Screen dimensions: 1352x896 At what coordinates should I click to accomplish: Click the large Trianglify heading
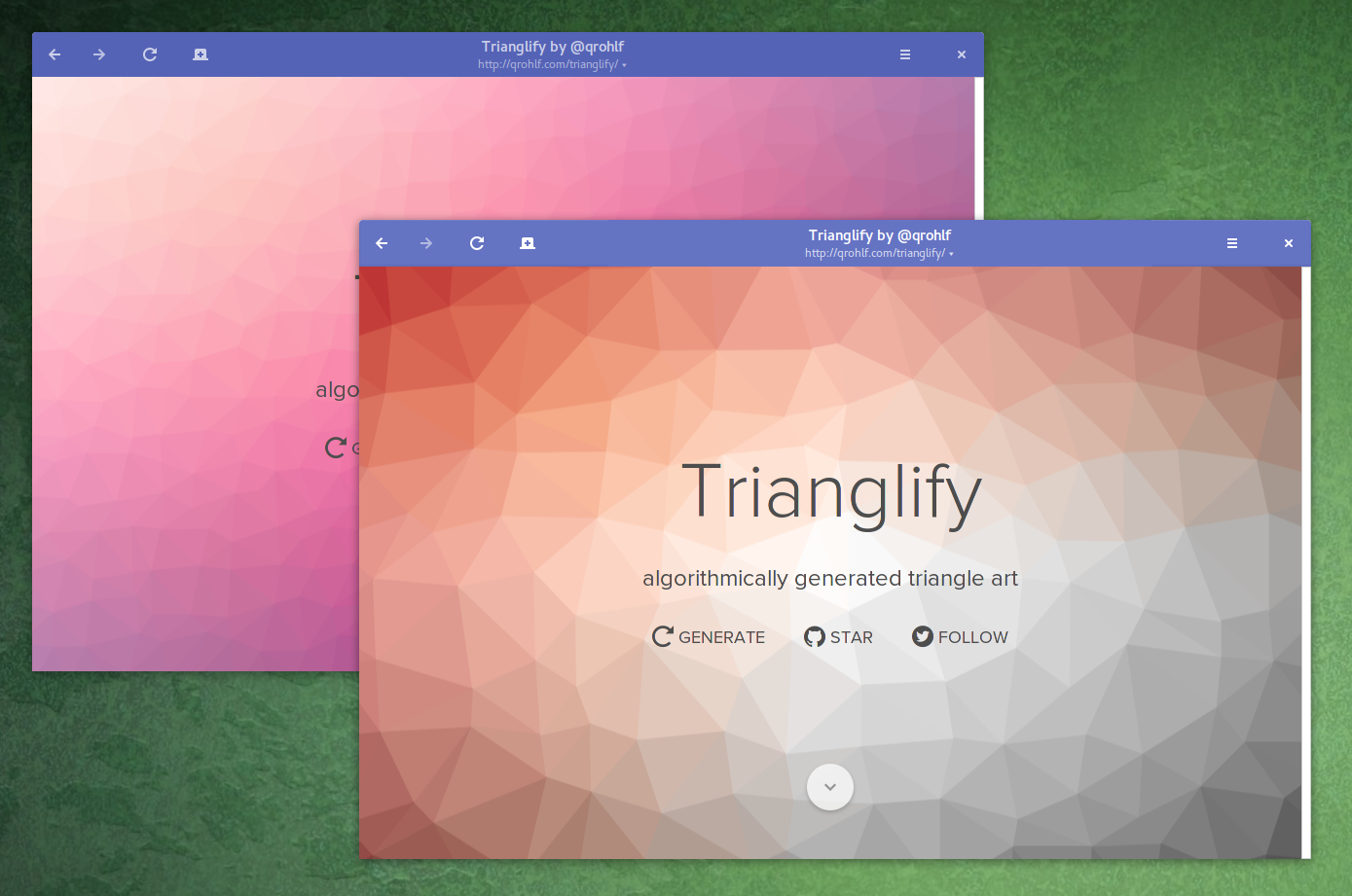coord(831,494)
